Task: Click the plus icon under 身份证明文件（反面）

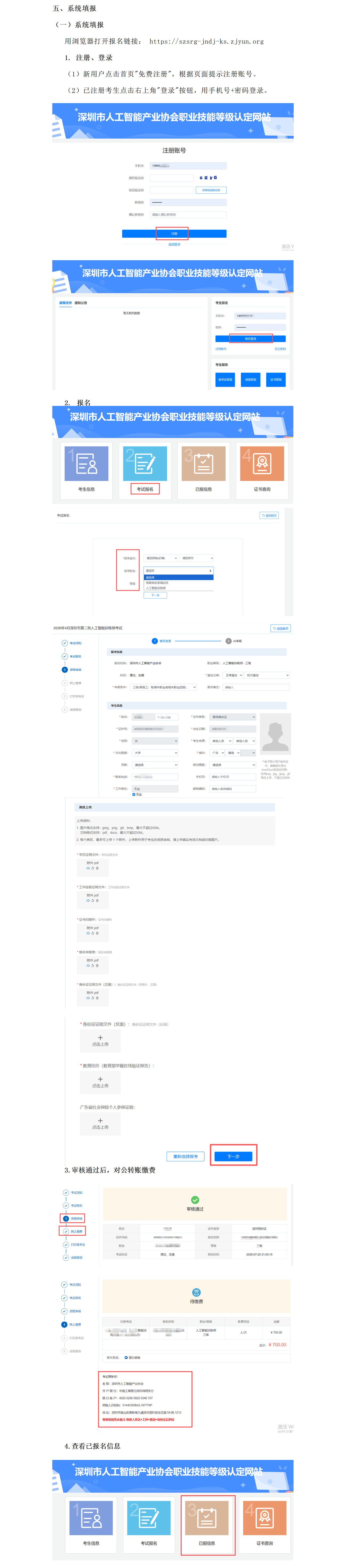Action: click(100, 1038)
